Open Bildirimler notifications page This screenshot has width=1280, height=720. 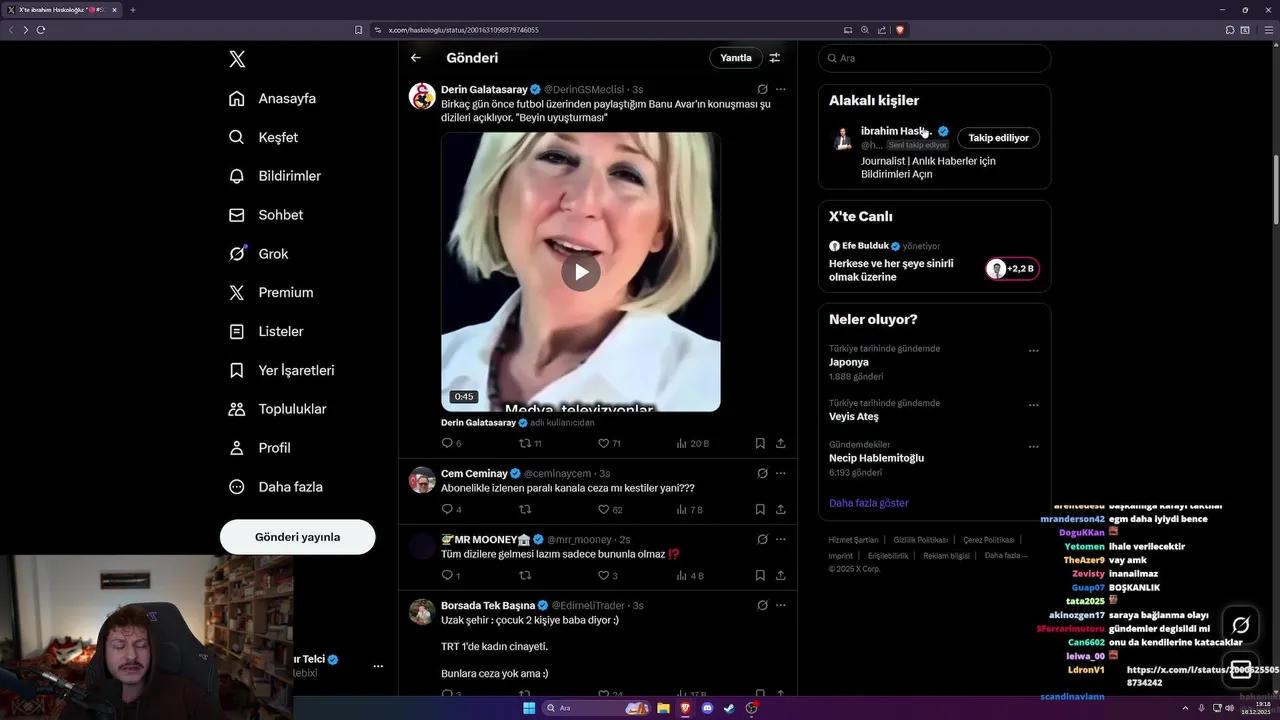click(x=275, y=176)
